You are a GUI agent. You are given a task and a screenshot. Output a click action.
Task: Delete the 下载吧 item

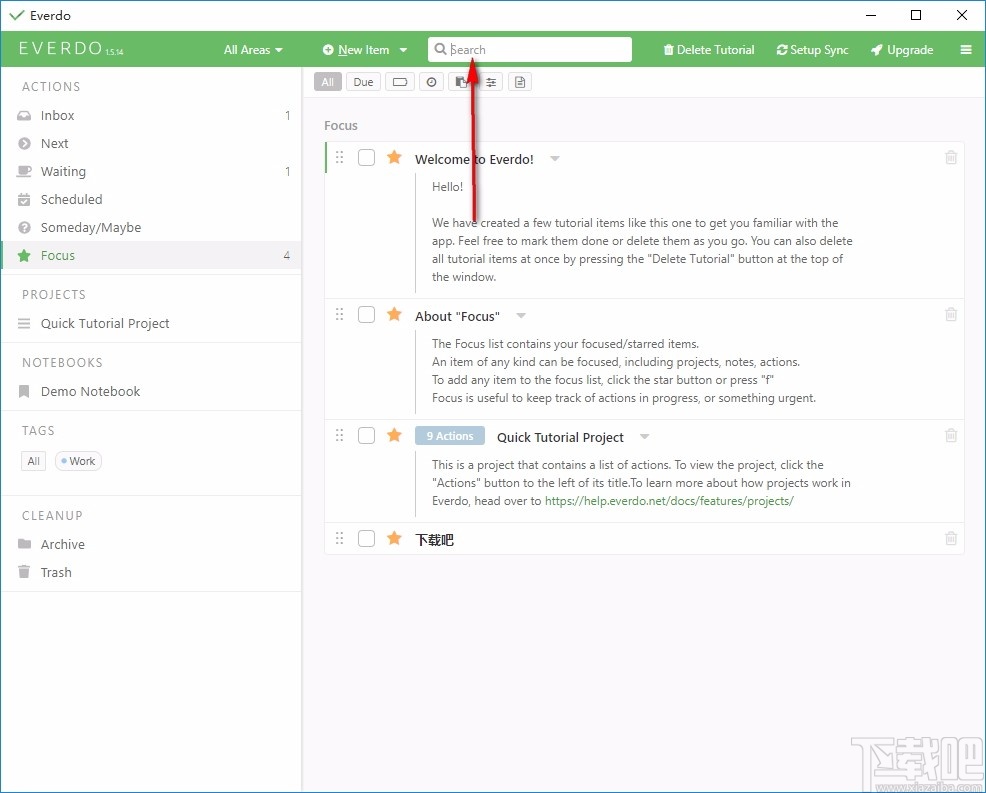pos(951,538)
